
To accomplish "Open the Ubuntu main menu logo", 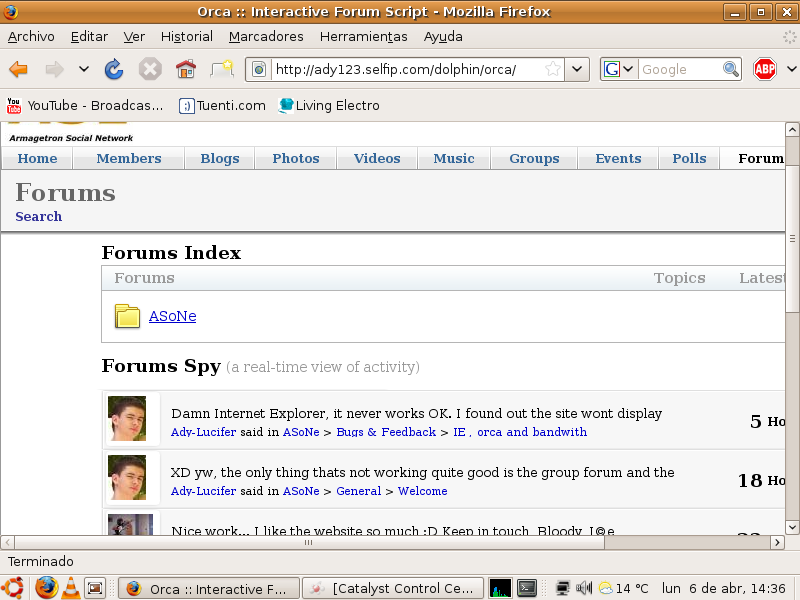I will click(14, 588).
